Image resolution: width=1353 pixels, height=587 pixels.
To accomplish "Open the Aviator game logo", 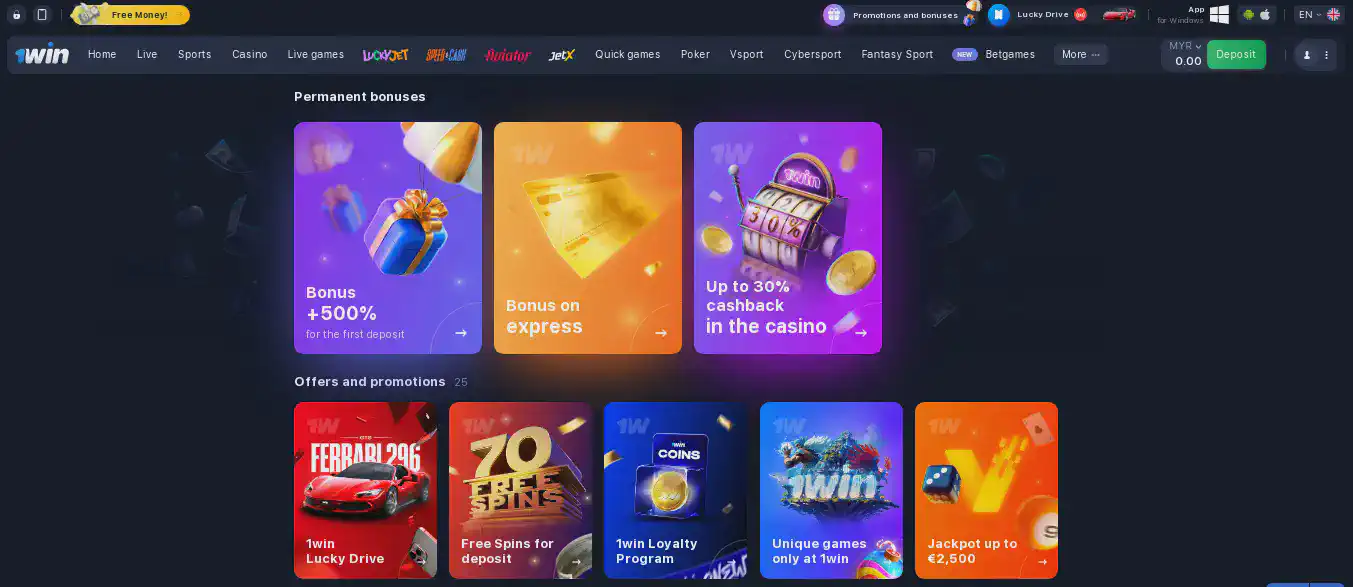I will click(507, 55).
